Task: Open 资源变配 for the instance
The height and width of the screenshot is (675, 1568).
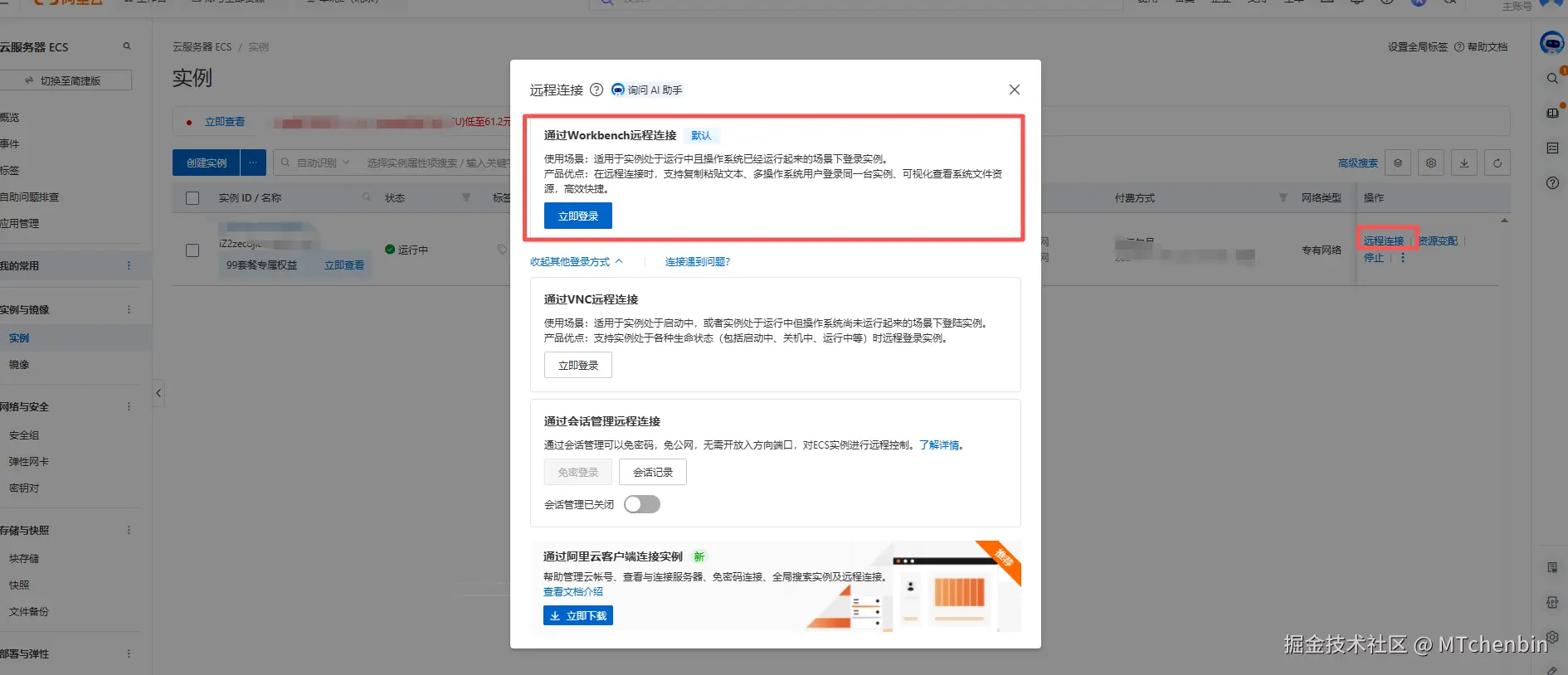Action: coord(1438,240)
